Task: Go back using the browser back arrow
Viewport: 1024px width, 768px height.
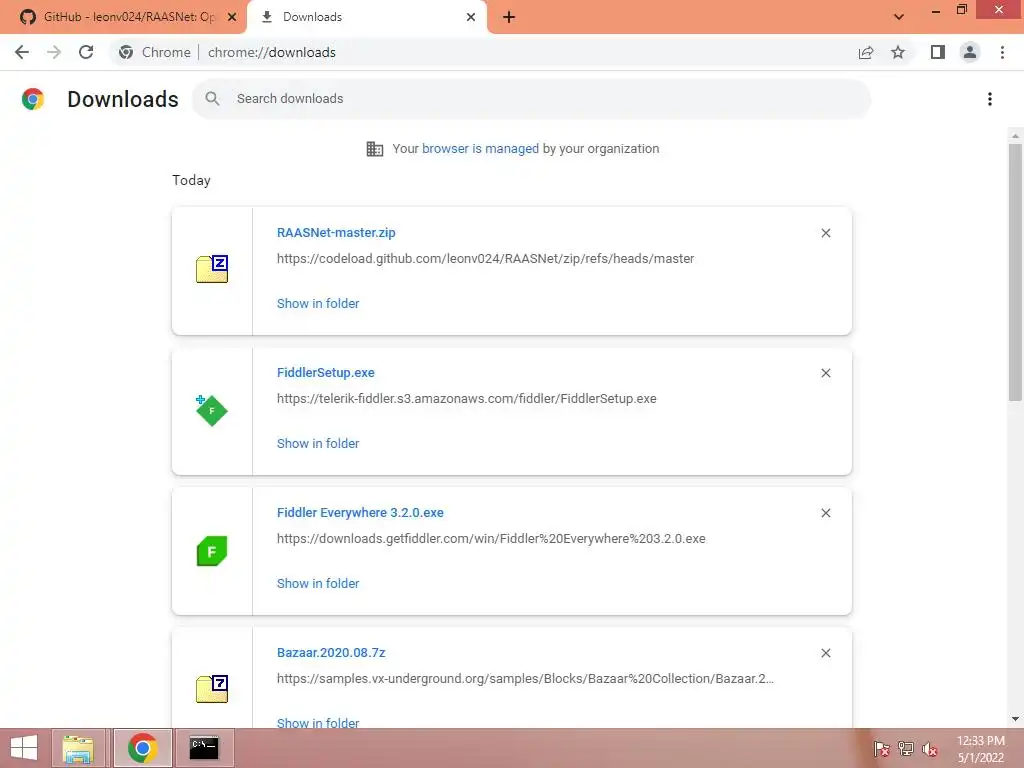Action: click(x=22, y=52)
